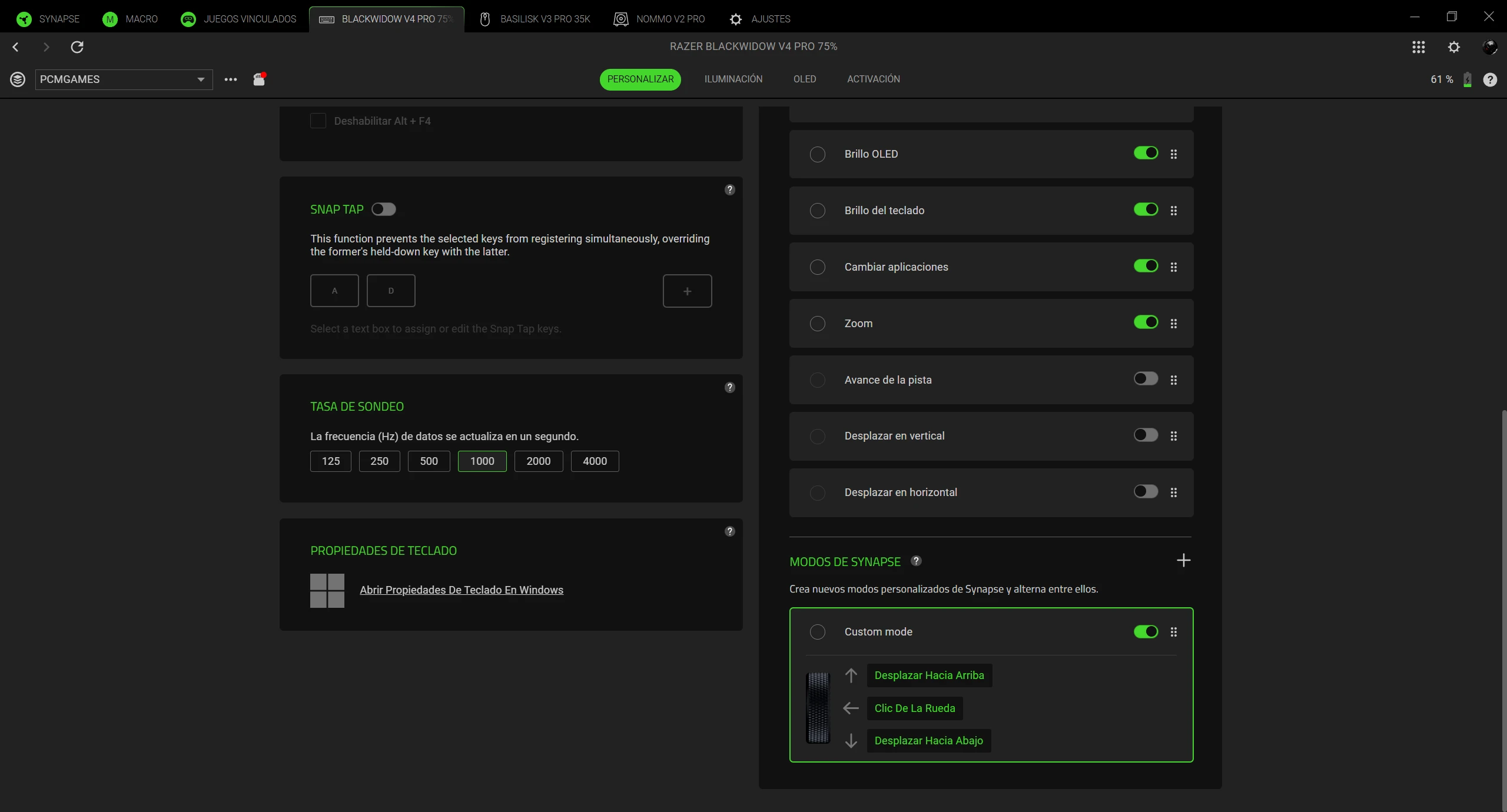Open the Clic De La Rueda assignment

915,708
